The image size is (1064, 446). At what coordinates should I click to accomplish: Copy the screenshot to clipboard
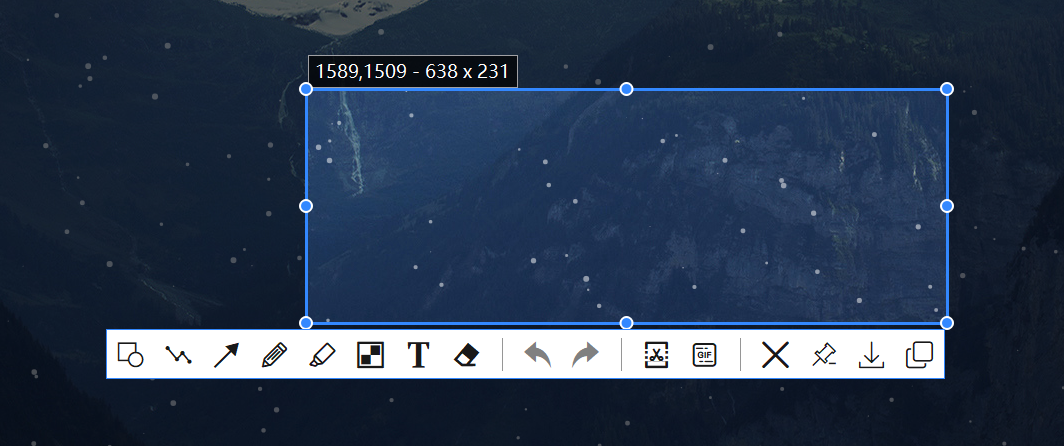tap(919, 354)
